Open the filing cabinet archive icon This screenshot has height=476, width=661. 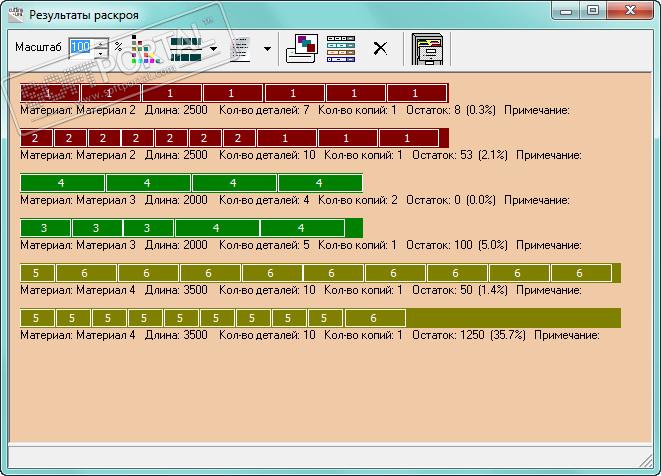tap(427, 49)
